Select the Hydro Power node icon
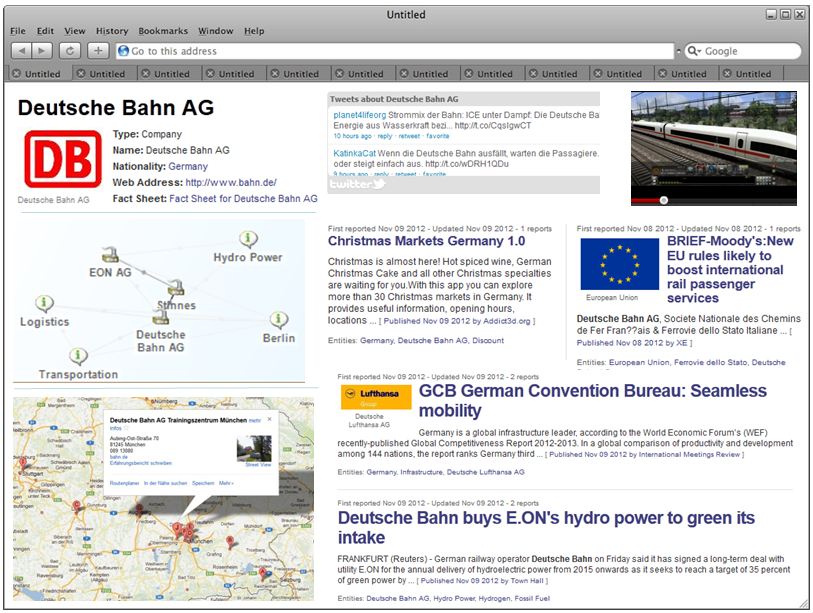This screenshot has width=813, height=613. pos(248,240)
